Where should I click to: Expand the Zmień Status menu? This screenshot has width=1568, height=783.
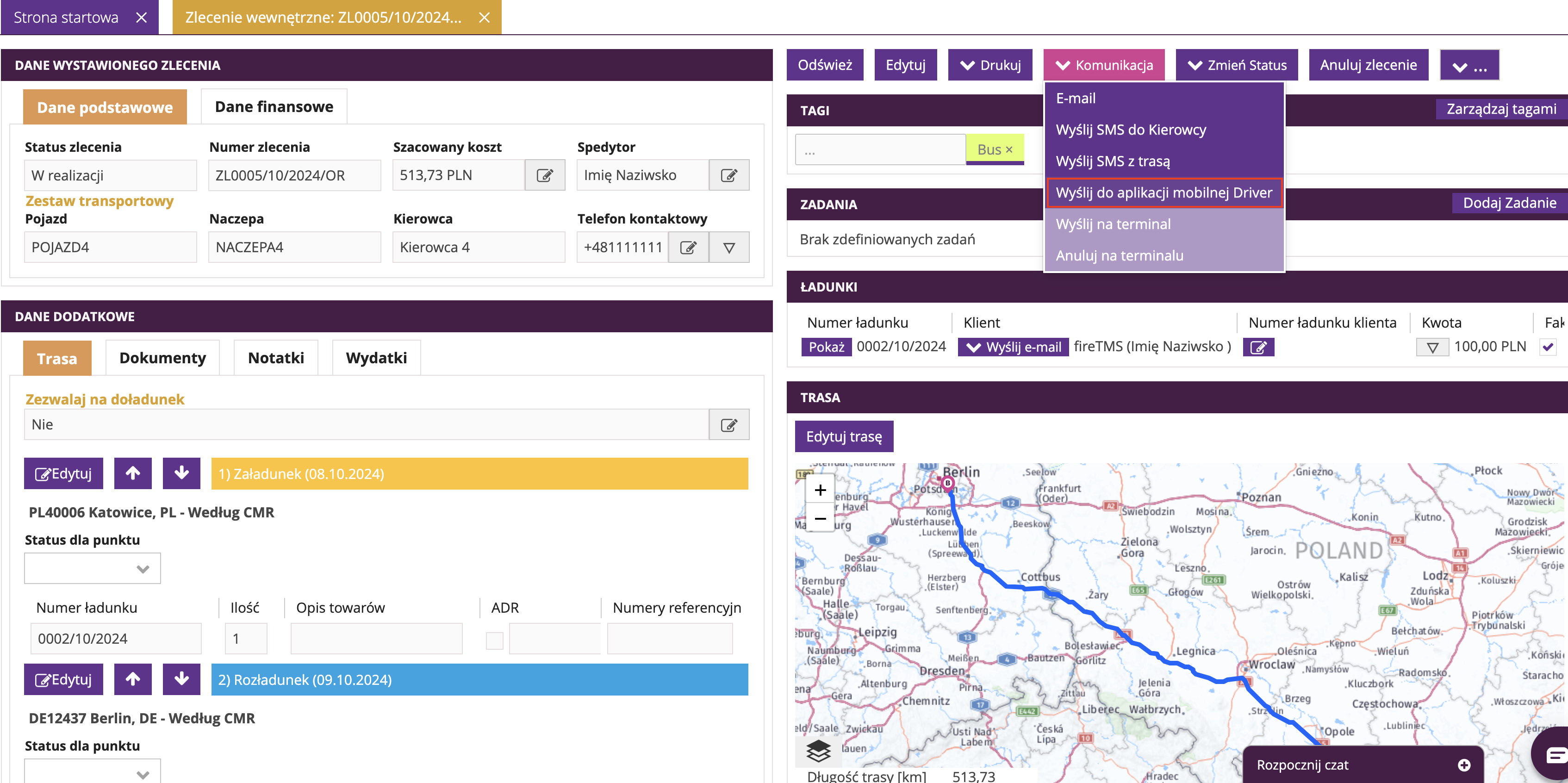pos(1236,65)
